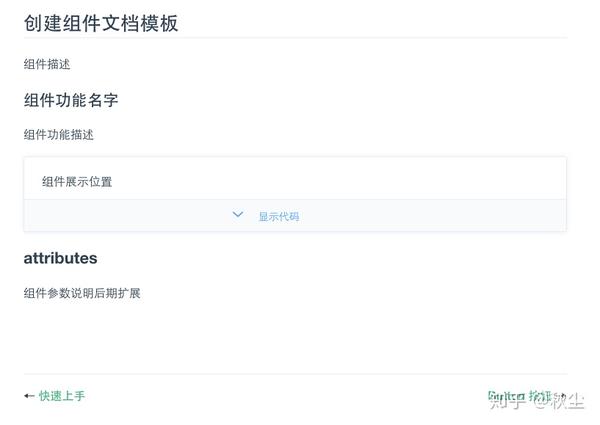This screenshot has width=600, height=425.
Task: Click the left arrow beside 快速上手
Action: [x=29, y=396]
